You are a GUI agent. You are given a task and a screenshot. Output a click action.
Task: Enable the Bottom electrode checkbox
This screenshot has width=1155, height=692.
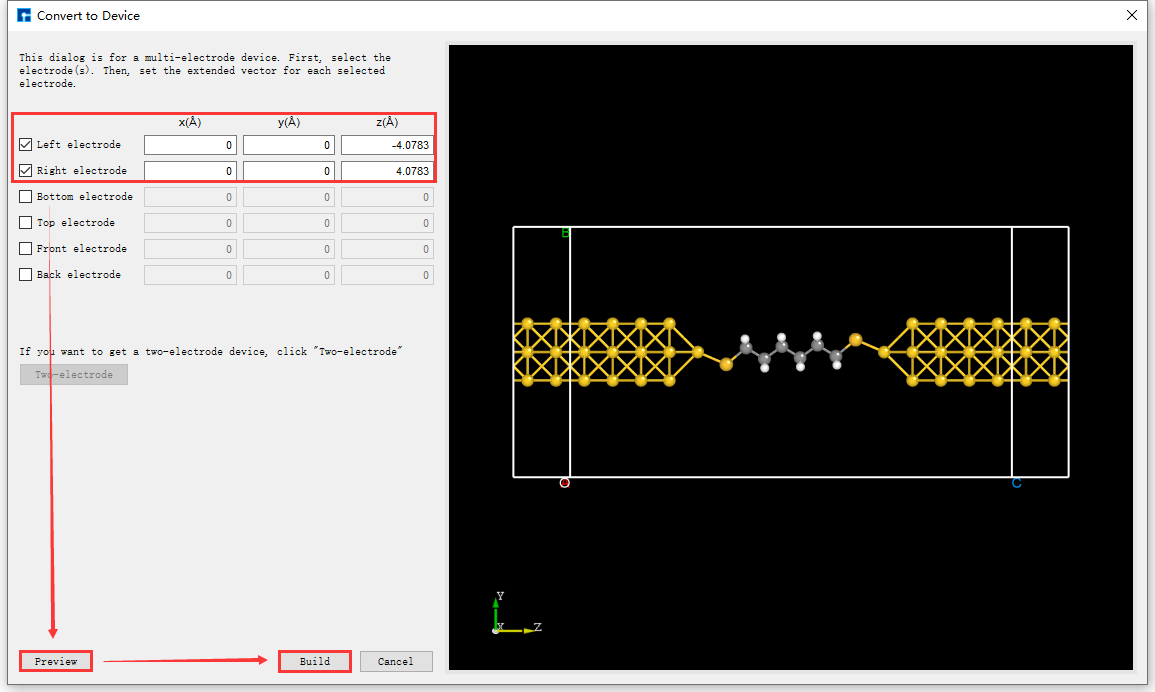(x=25, y=196)
